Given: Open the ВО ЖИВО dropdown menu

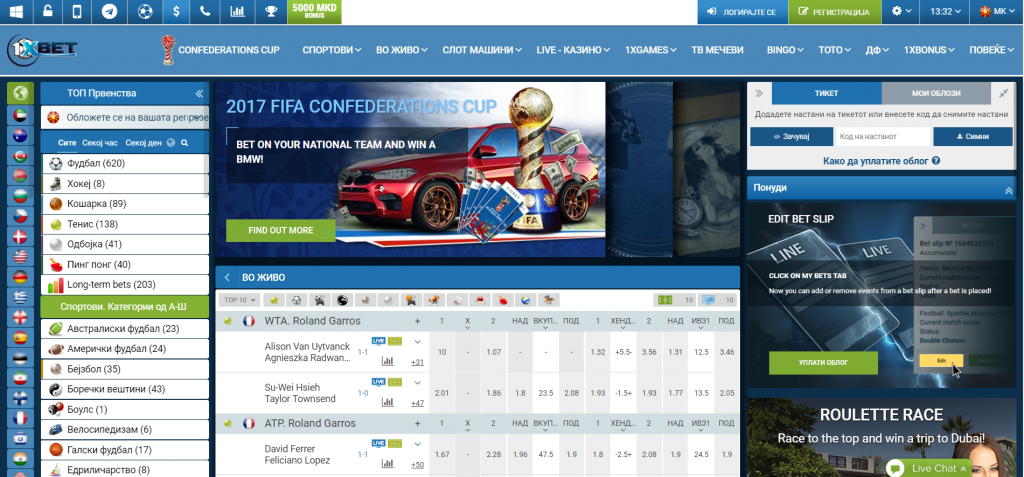Looking at the screenshot, I should [x=402, y=50].
